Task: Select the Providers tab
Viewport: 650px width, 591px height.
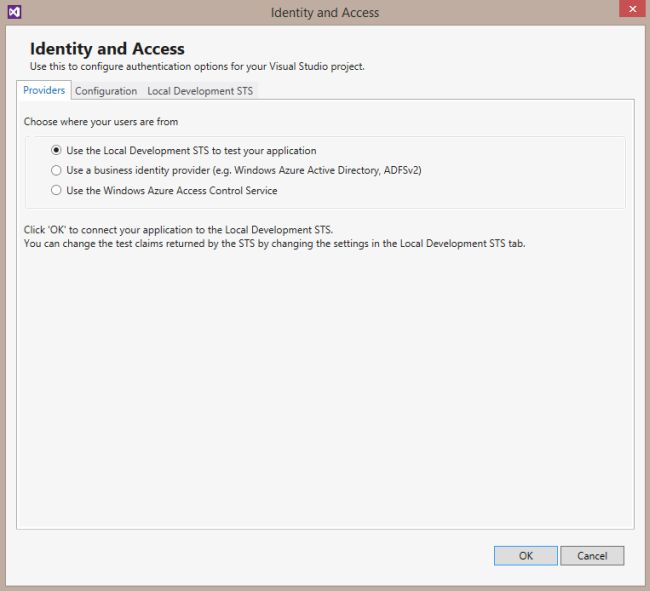Action: [44, 90]
